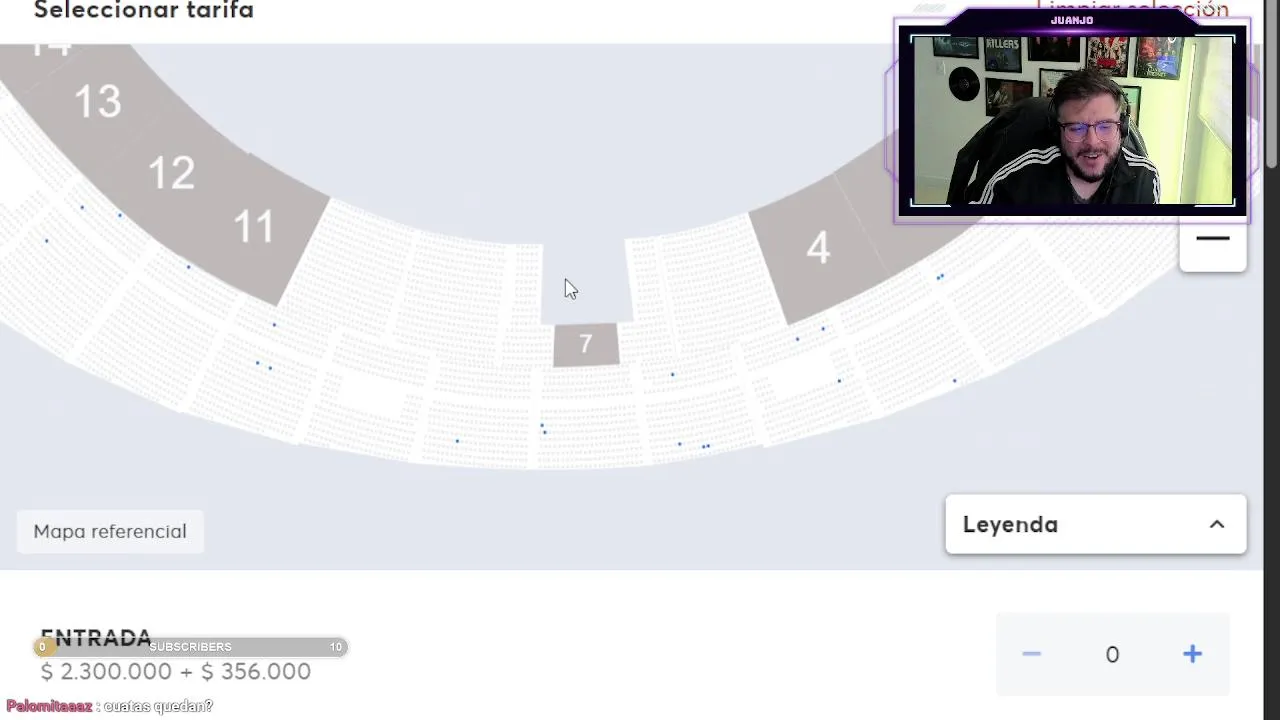Click the available blue seat below section 7

click(x=672, y=375)
